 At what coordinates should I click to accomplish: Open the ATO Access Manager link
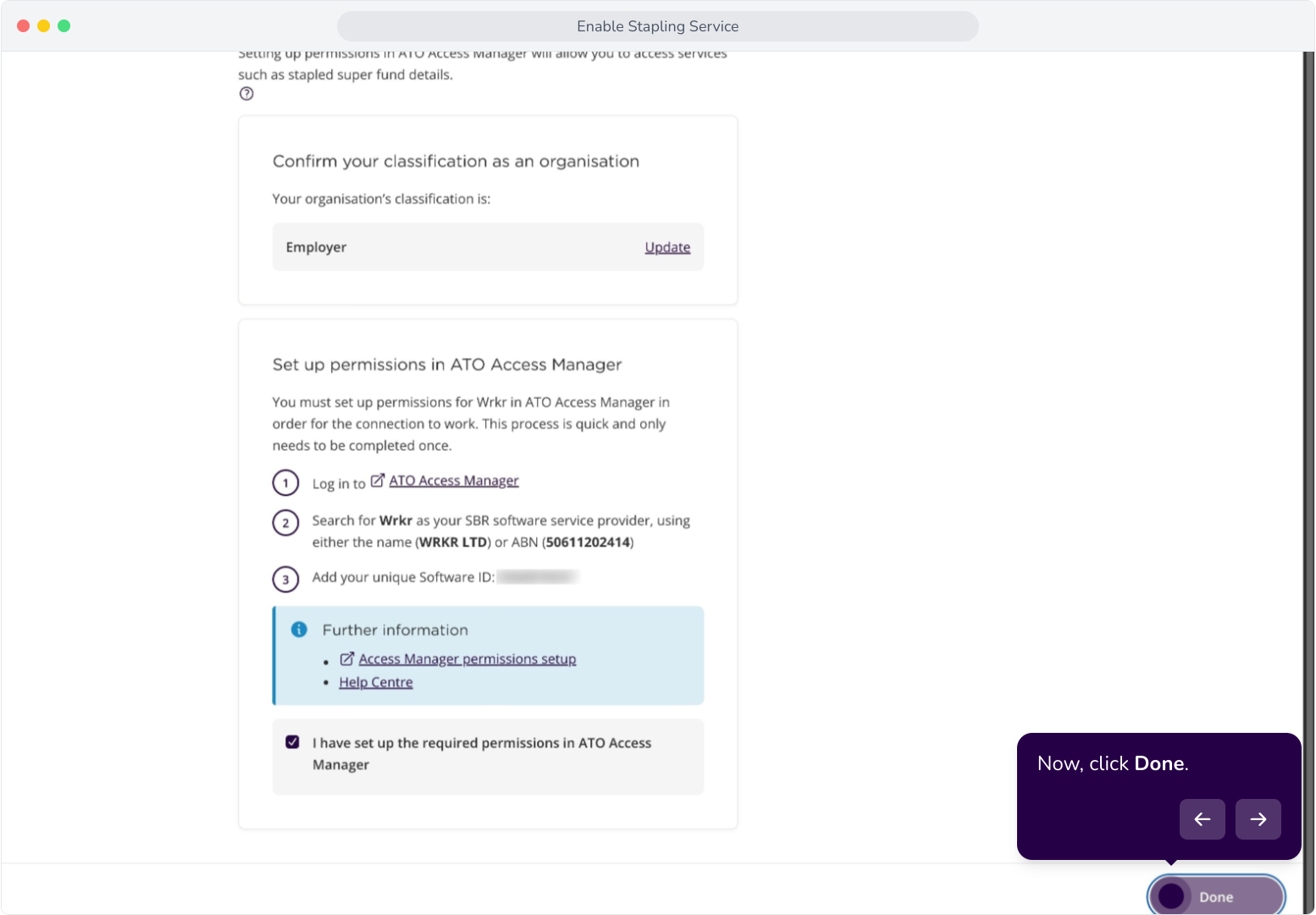(454, 480)
